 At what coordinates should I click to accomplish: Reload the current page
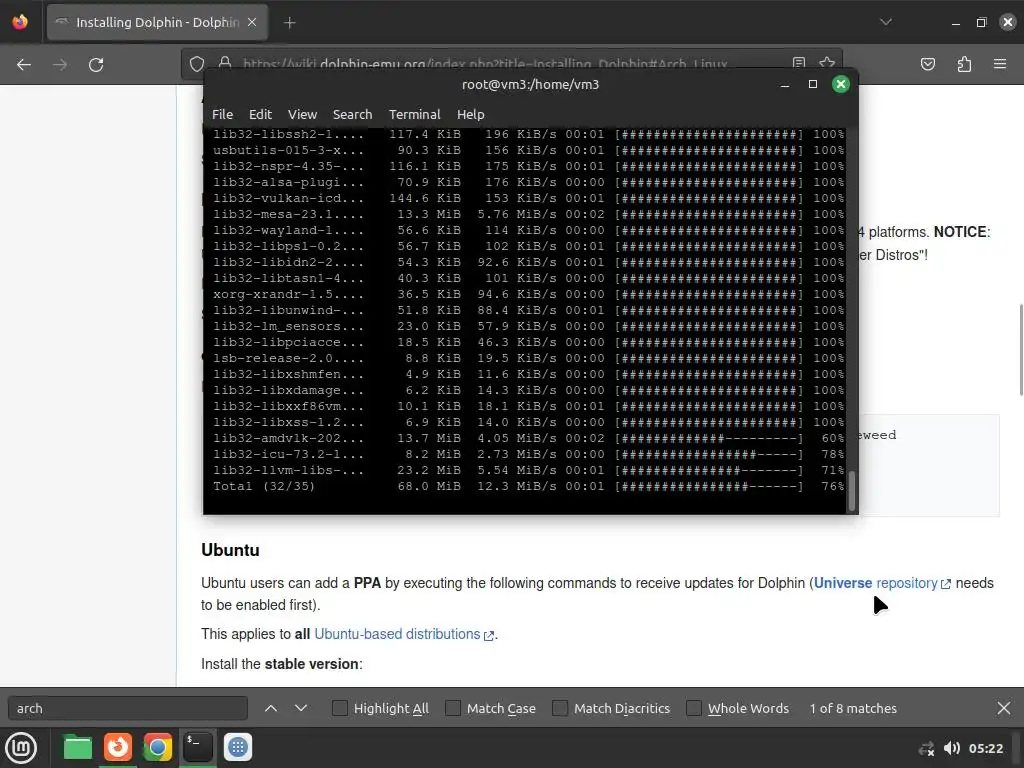pos(96,64)
